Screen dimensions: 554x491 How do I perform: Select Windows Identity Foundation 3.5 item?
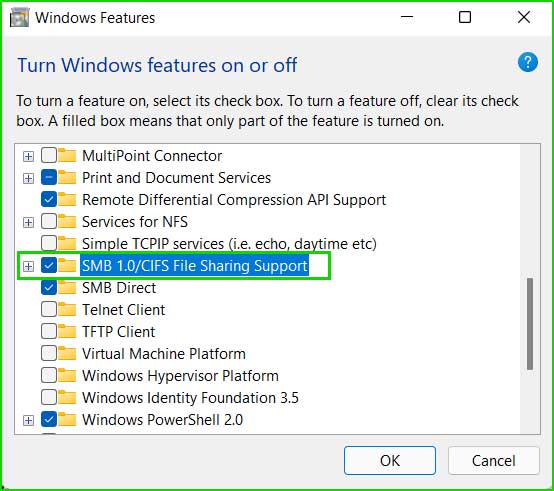click(x=190, y=398)
